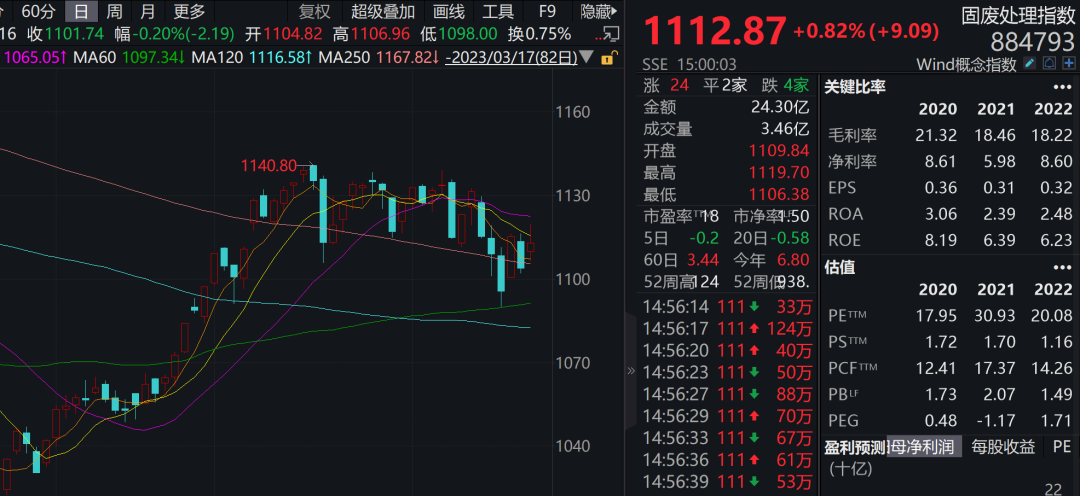Select the 周 weekly chart period
The height and width of the screenshot is (496, 1080).
coord(115,12)
